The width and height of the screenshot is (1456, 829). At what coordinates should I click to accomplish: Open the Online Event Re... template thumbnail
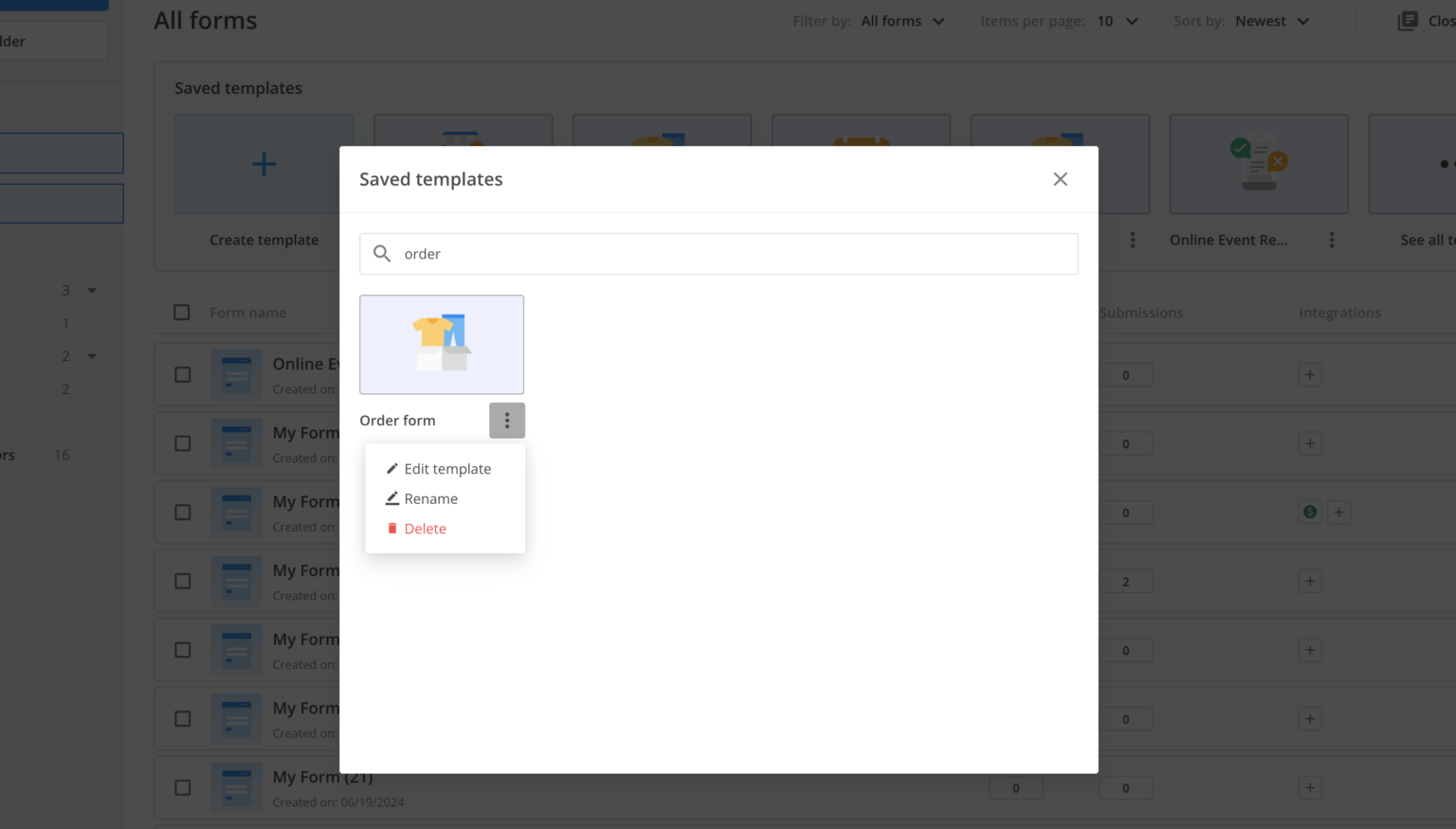(1259, 164)
